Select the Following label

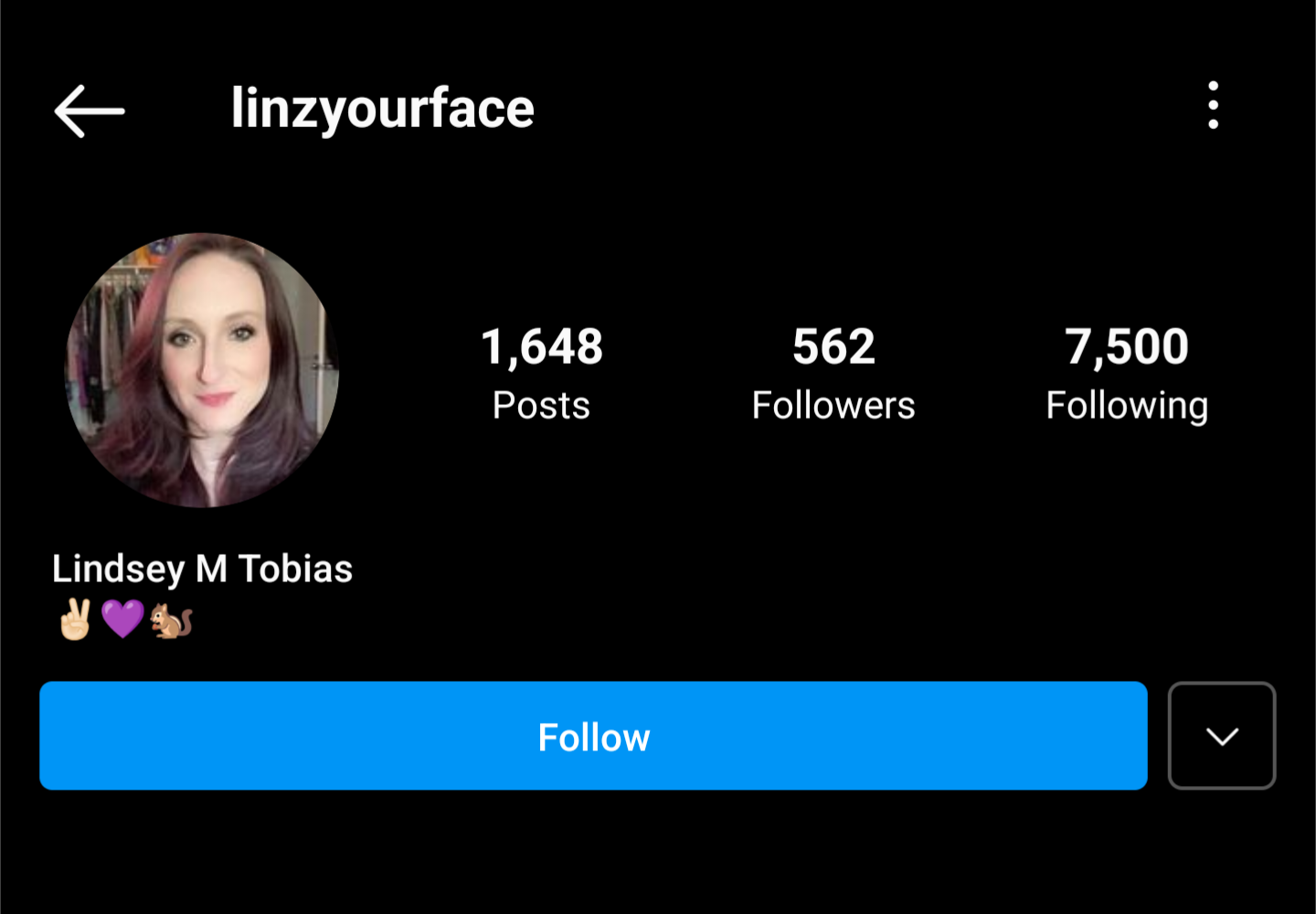pos(1127,407)
